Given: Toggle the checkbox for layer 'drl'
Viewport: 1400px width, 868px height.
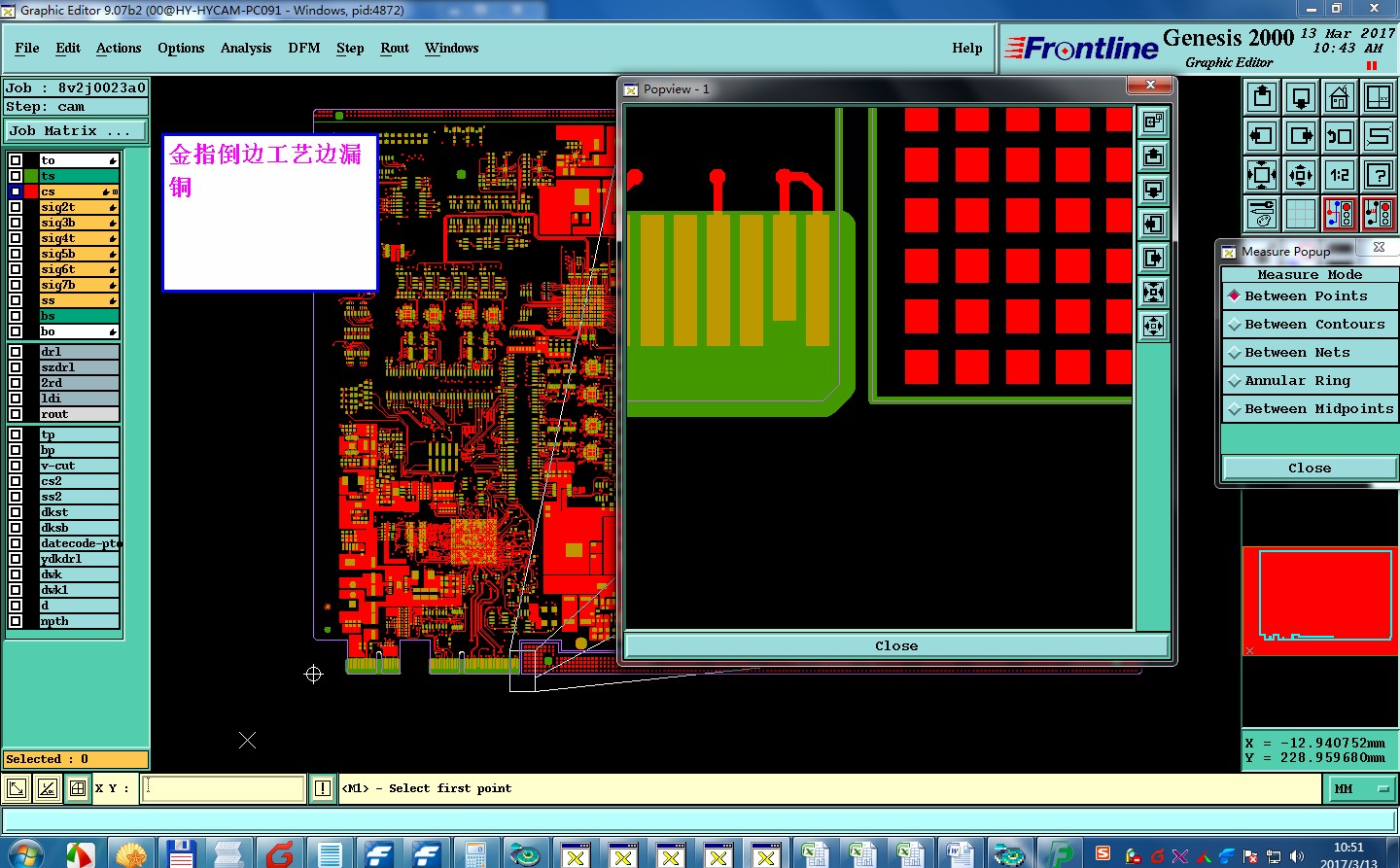Looking at the screenshot, I should point(16,352).
